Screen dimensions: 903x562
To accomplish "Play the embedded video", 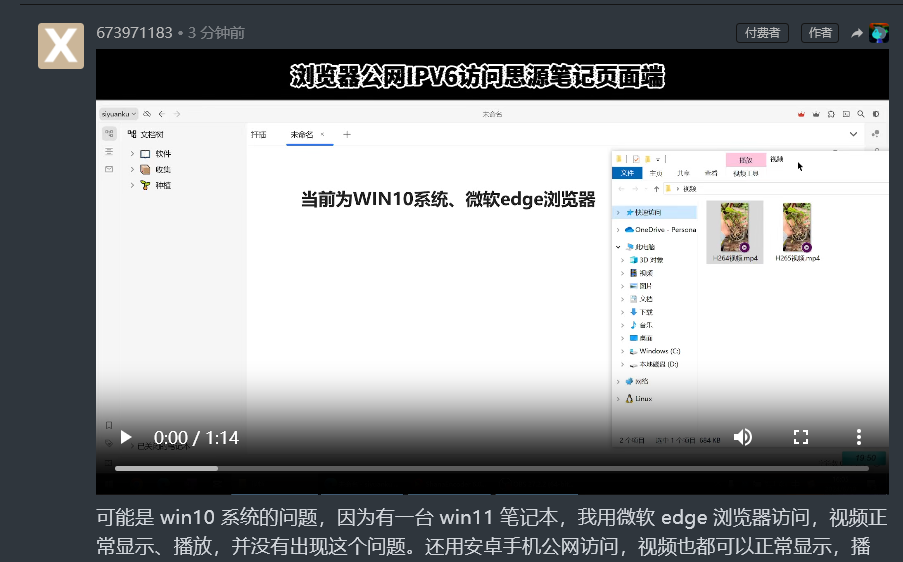I will coord(126,438).
